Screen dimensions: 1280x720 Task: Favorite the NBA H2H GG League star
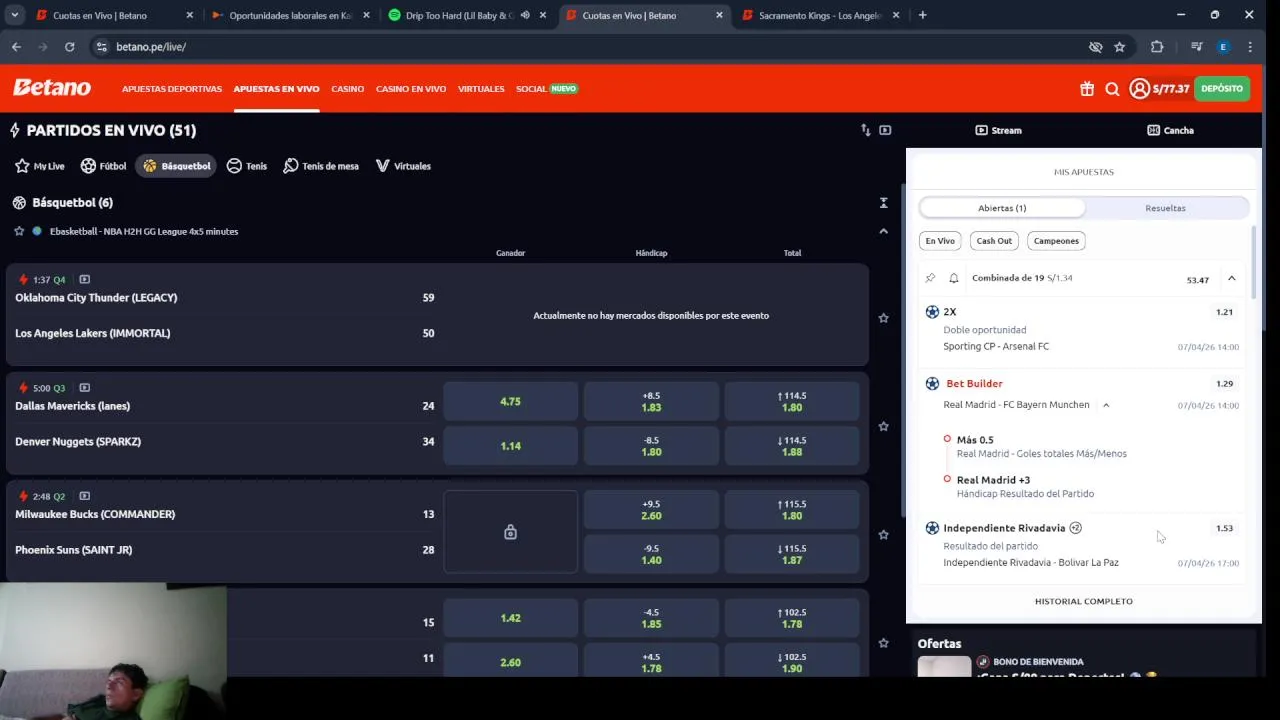[x=19, y=231]
